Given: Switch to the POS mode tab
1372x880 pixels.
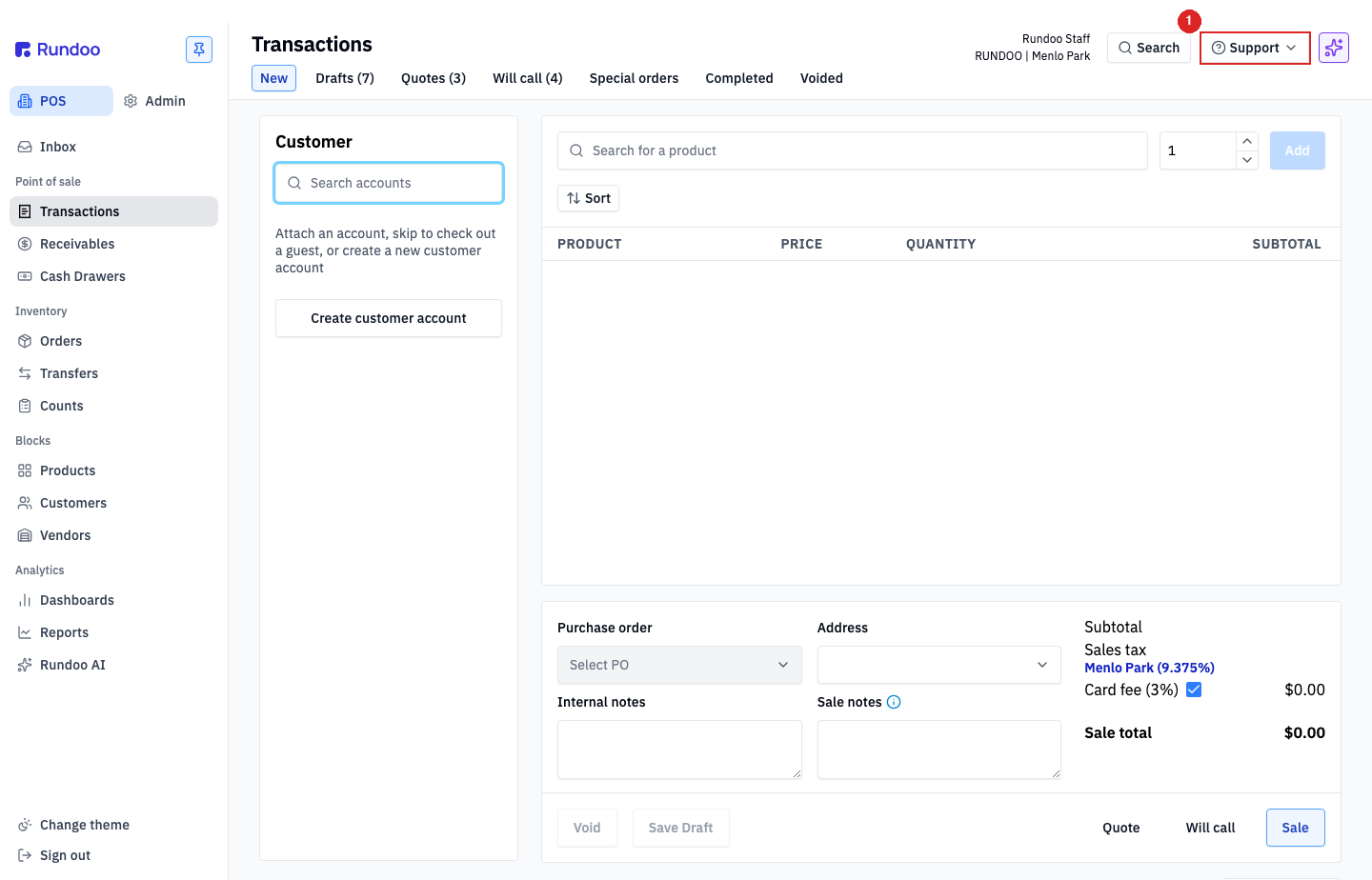Looking at the screenshot, I should (x=61, y=101).
